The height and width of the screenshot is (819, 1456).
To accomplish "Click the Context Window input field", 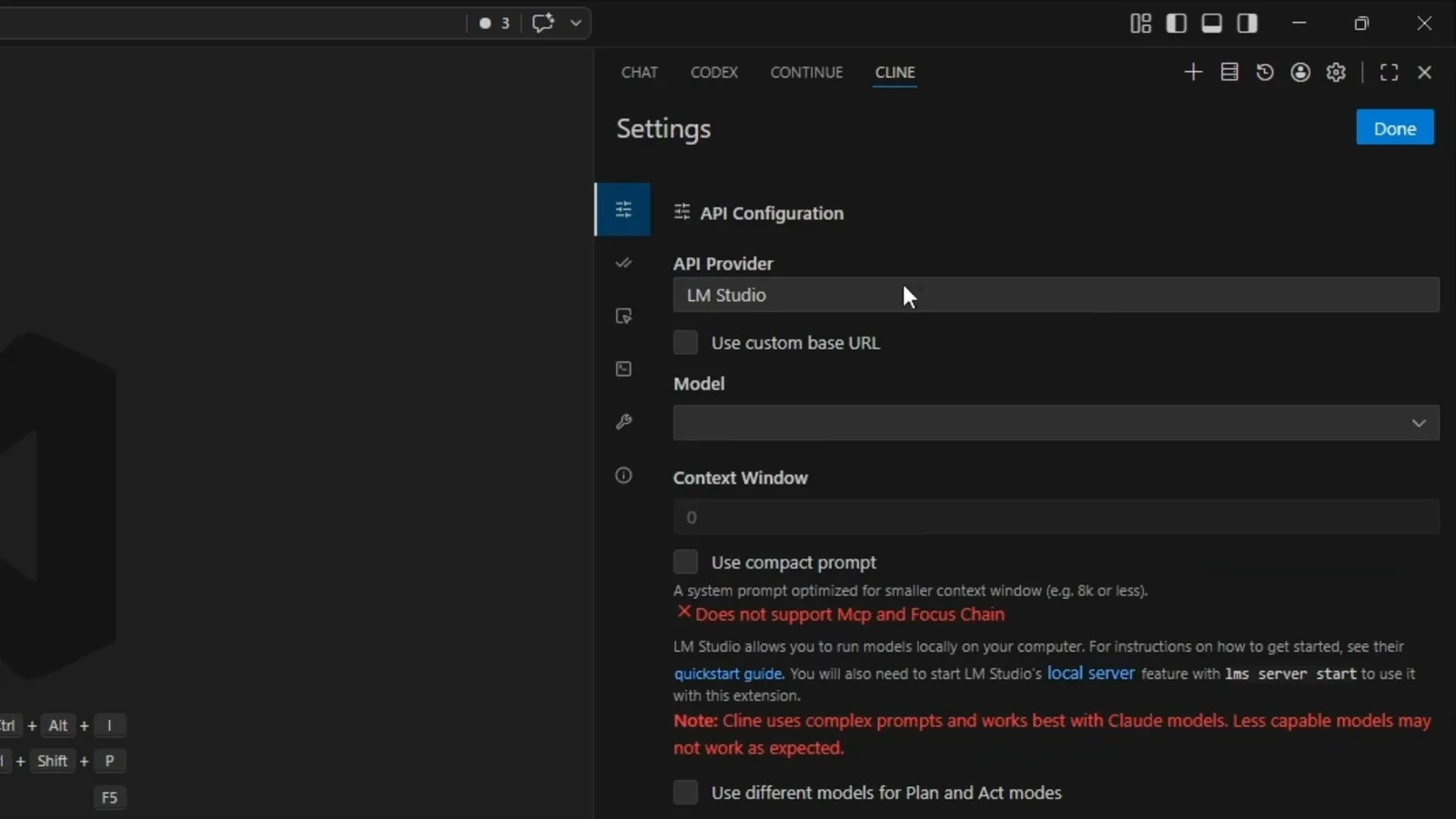I will [1057, 517].
